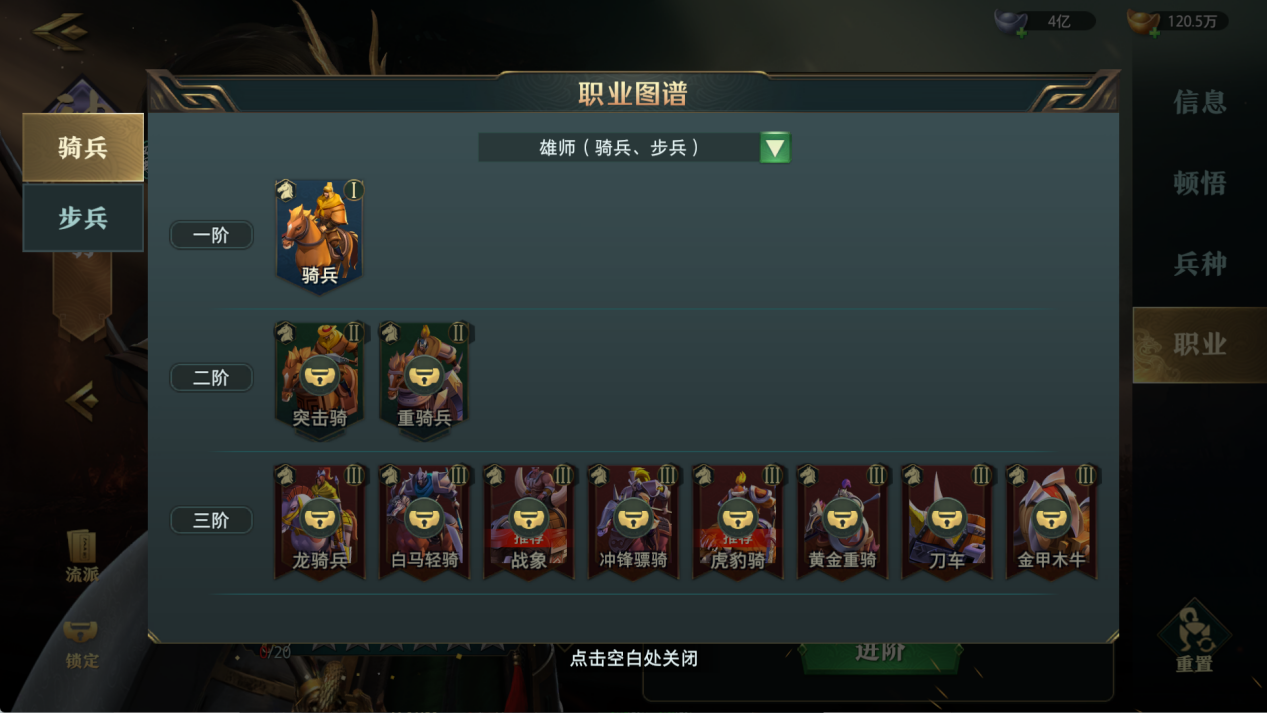Switch to the 骑兵 cavalry tab
The height and width of the screenshot is (713, 1267).
[83, 147]
